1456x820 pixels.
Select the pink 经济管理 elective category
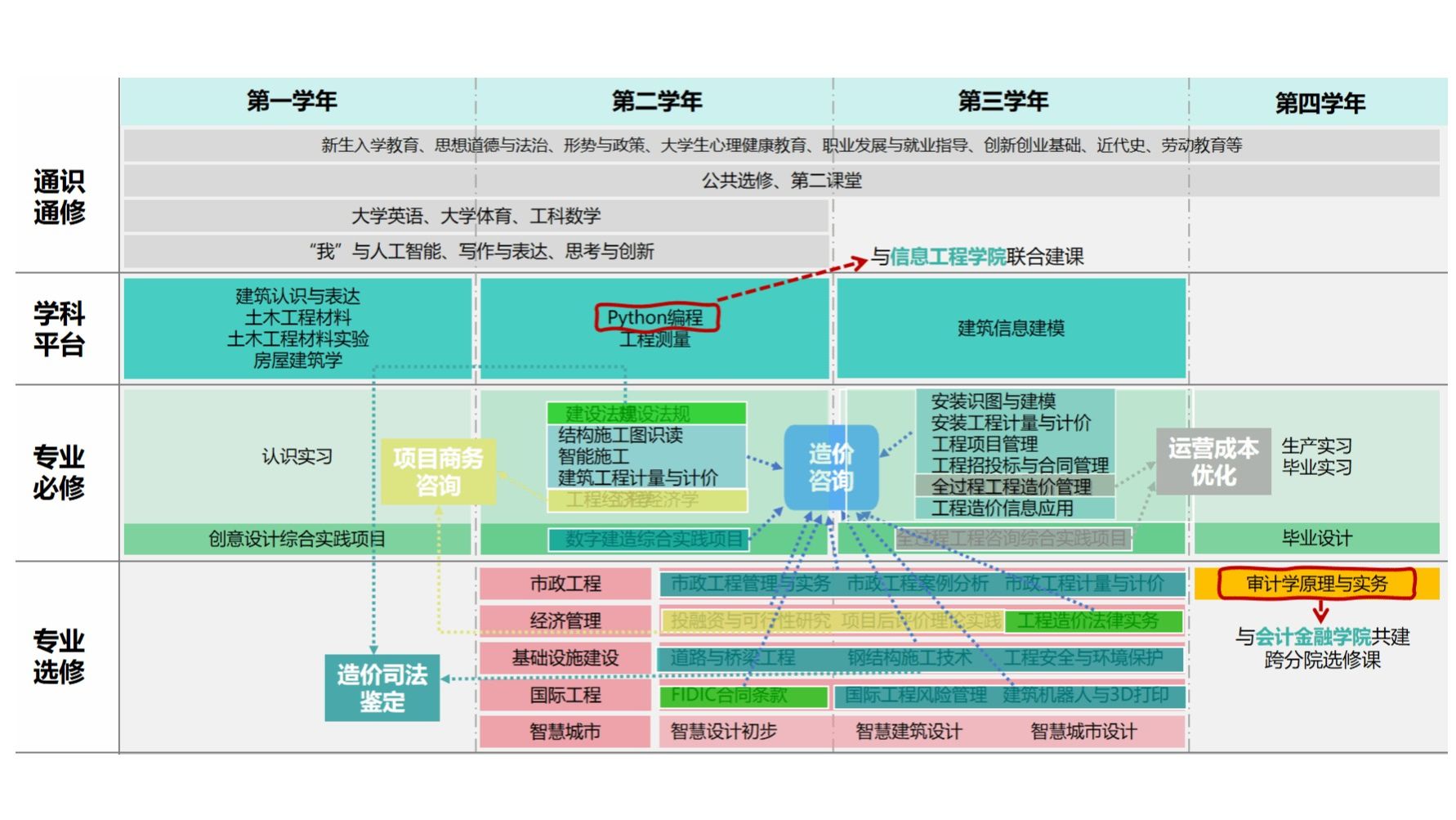(565, 621)
